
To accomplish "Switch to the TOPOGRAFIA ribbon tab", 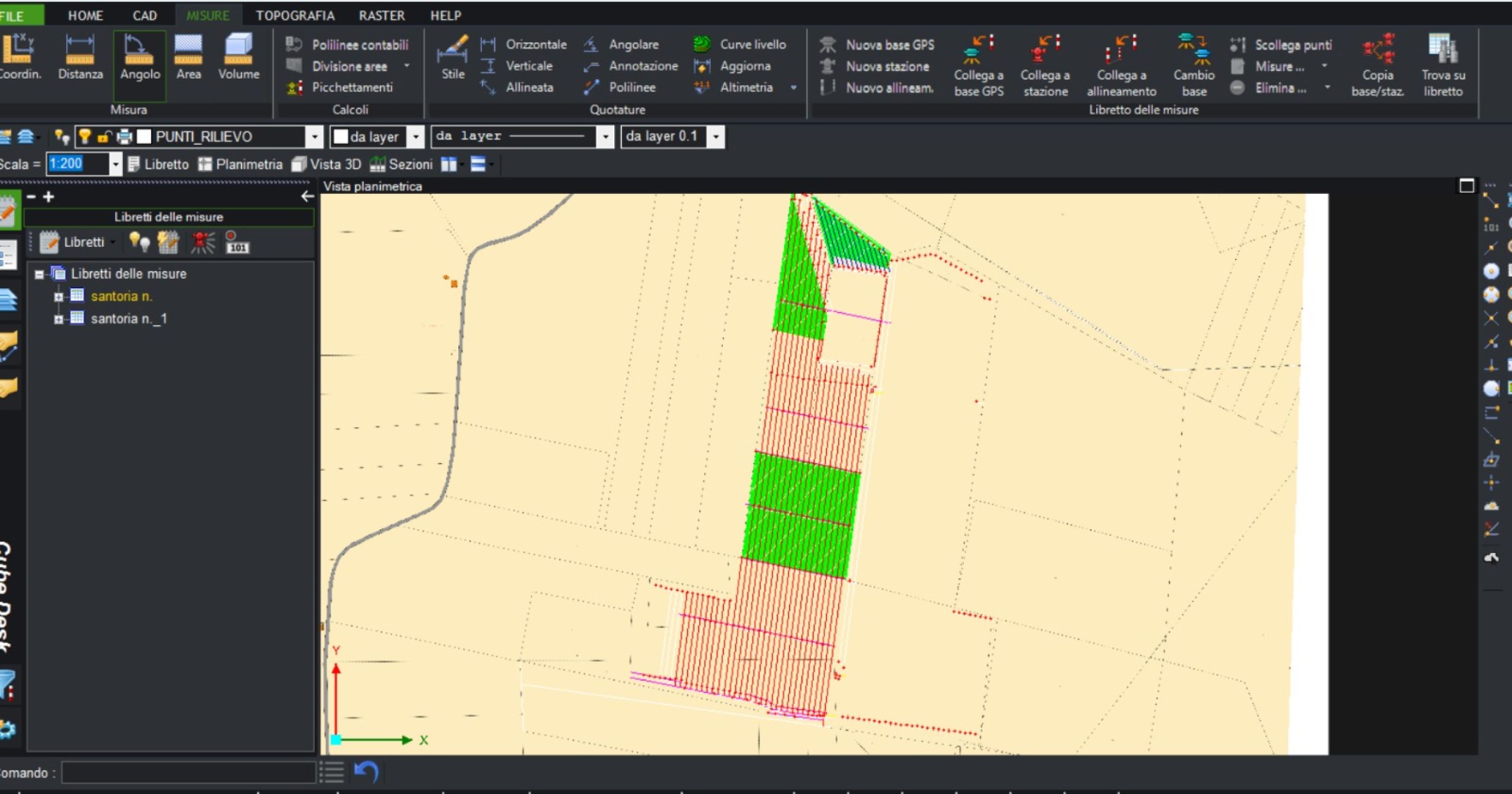I will tap(295, 15).
